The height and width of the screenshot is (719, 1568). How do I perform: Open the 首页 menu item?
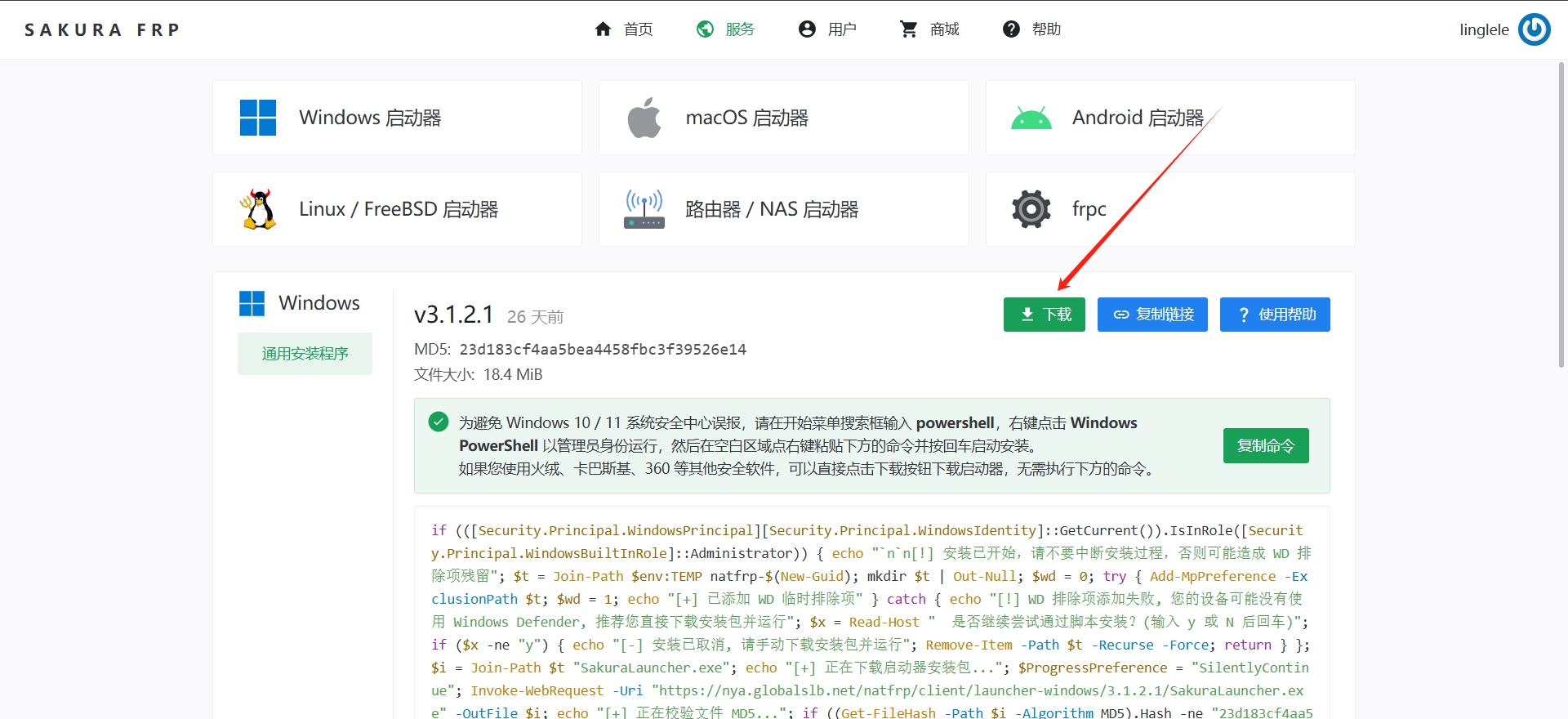point(638,29)
